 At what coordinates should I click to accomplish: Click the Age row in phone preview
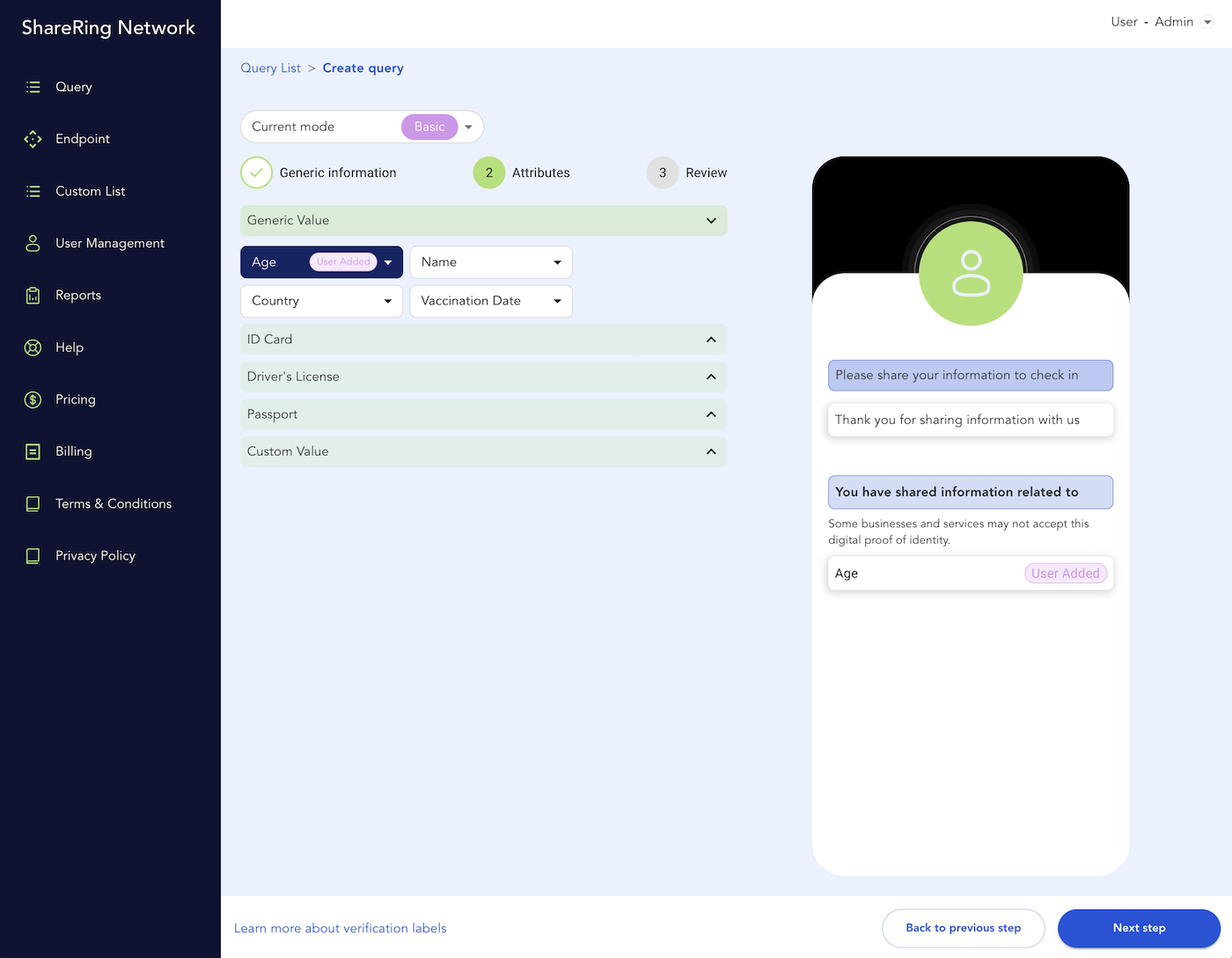click(x=971, y=574)
